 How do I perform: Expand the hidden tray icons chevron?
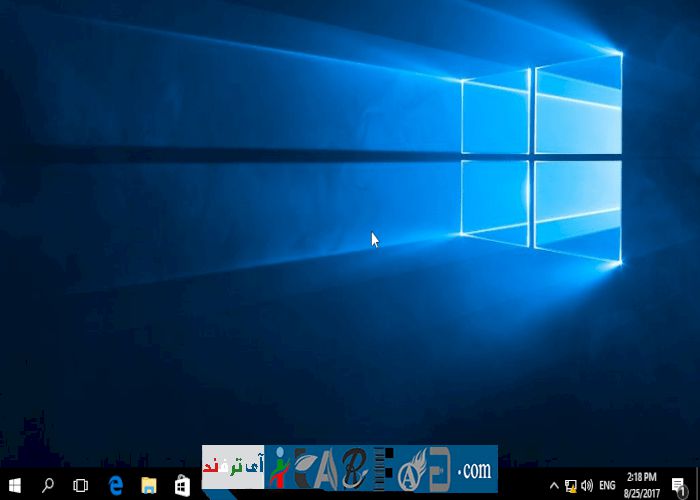554,485
